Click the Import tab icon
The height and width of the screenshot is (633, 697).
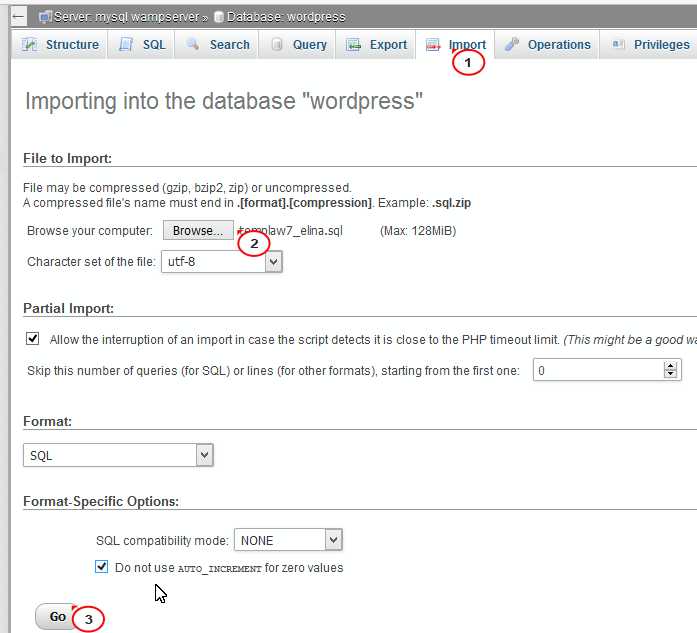click(x=433, y=44)
